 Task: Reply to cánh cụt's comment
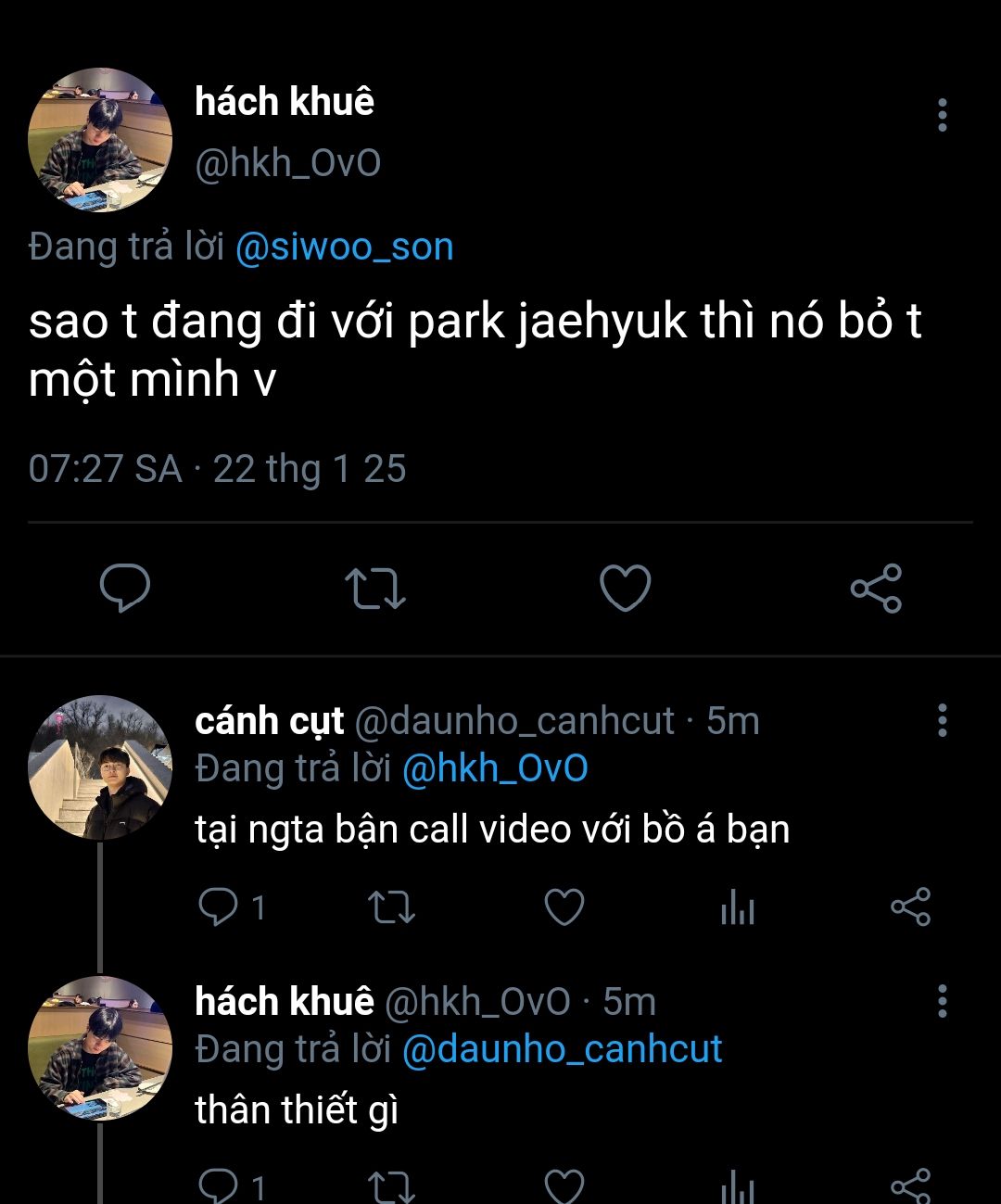click(x=219, y=906)
